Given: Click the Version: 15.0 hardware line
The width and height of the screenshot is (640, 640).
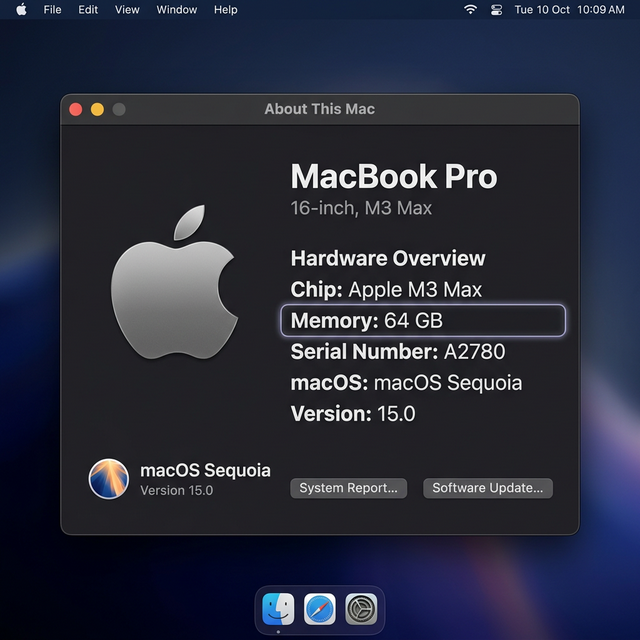Looking at the screenshot, I should tap(353, 414).
